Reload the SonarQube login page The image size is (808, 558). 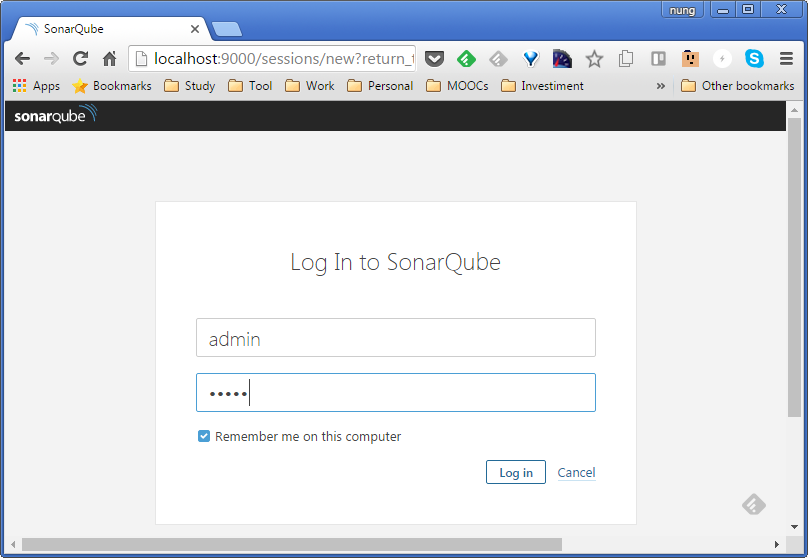pos(80,59)
